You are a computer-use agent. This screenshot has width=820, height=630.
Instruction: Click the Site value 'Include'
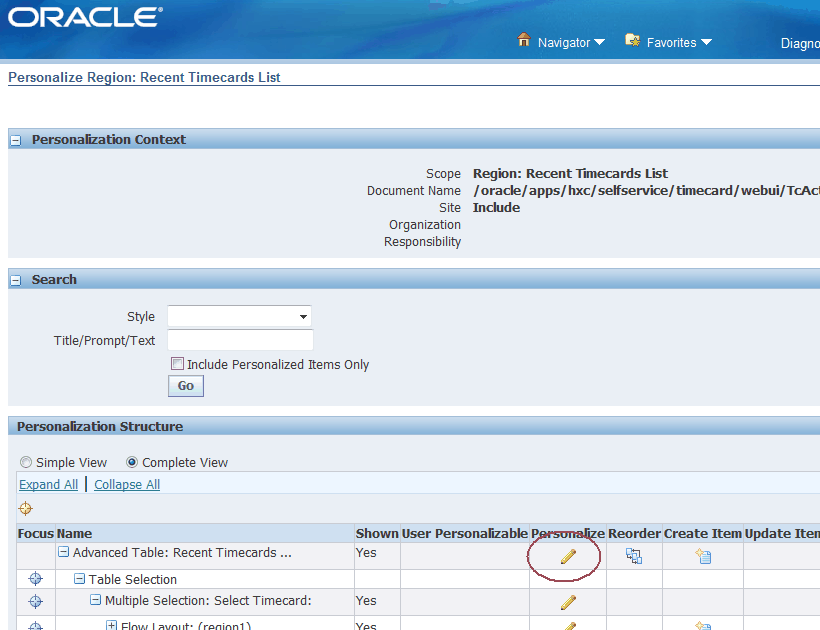pyautogui.click(x=496, y=208)
